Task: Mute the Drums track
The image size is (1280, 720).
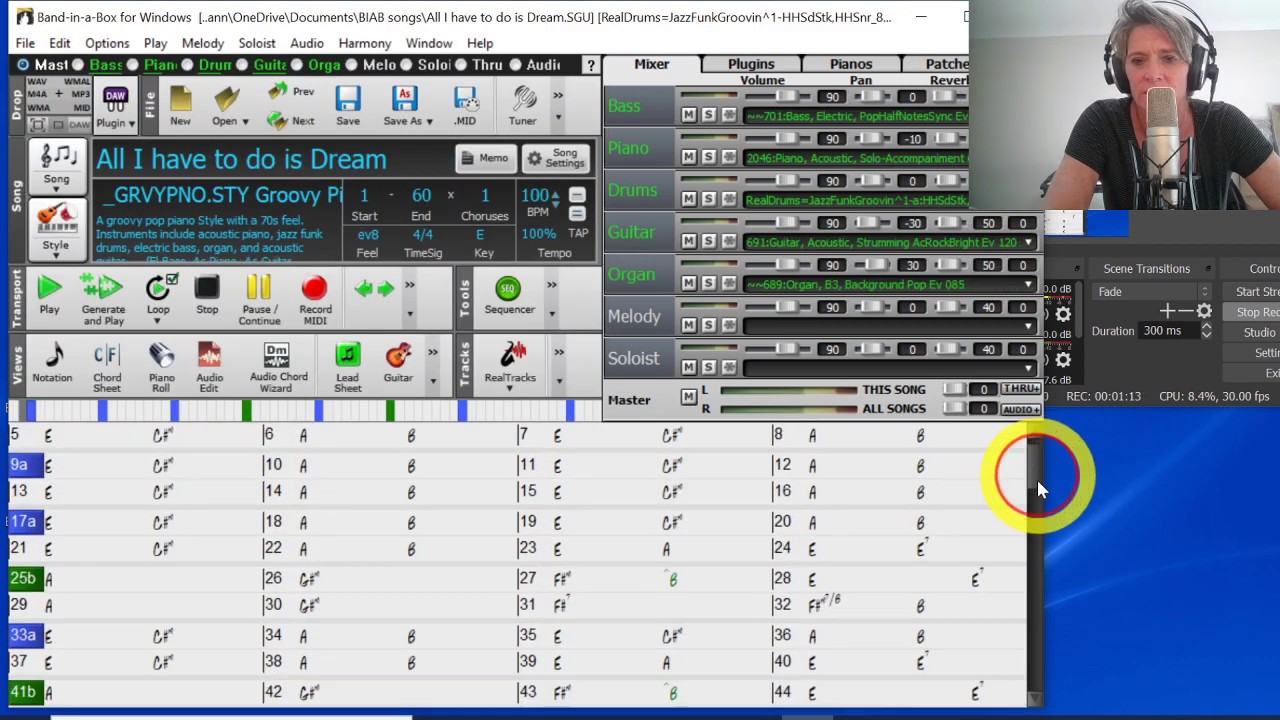Action: pos(688,199)
